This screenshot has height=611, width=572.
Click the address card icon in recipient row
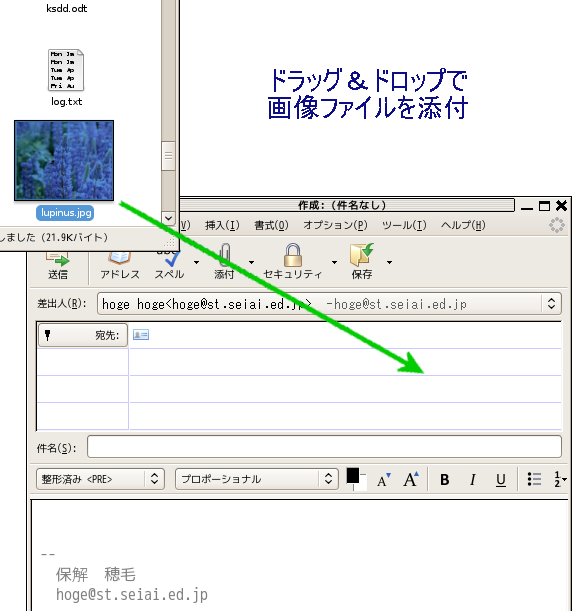141,335
